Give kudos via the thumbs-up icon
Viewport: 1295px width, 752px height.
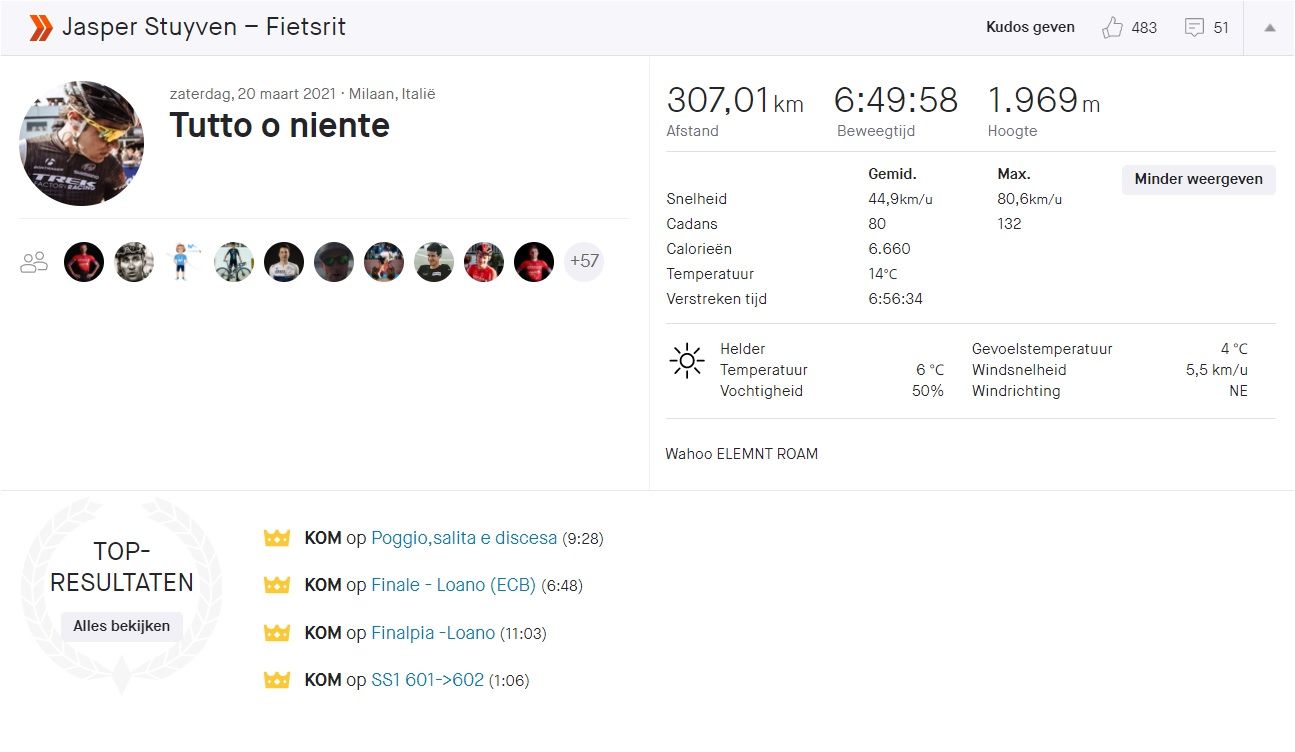[1112, 27]
